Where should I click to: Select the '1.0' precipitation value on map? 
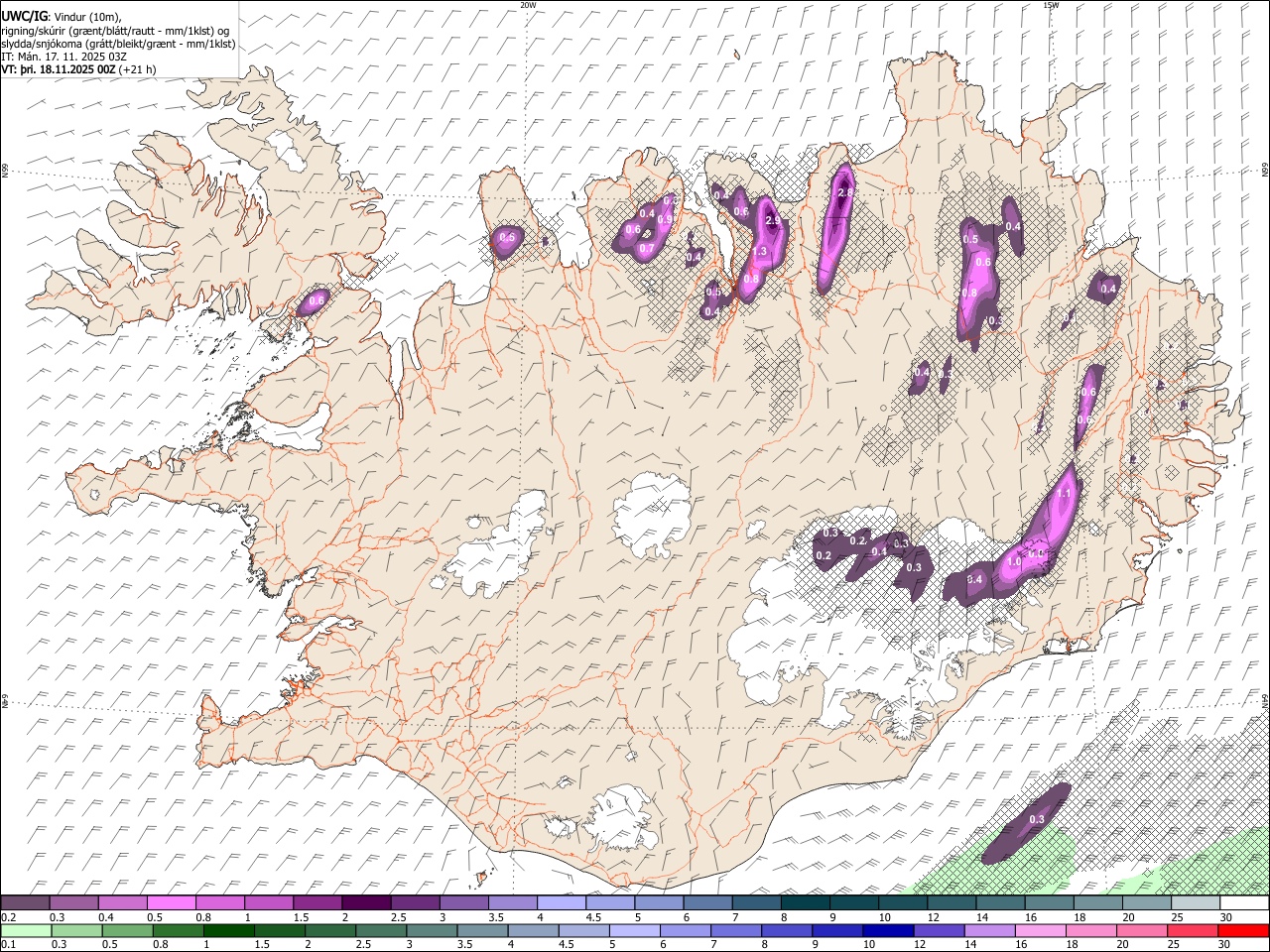1014,561
